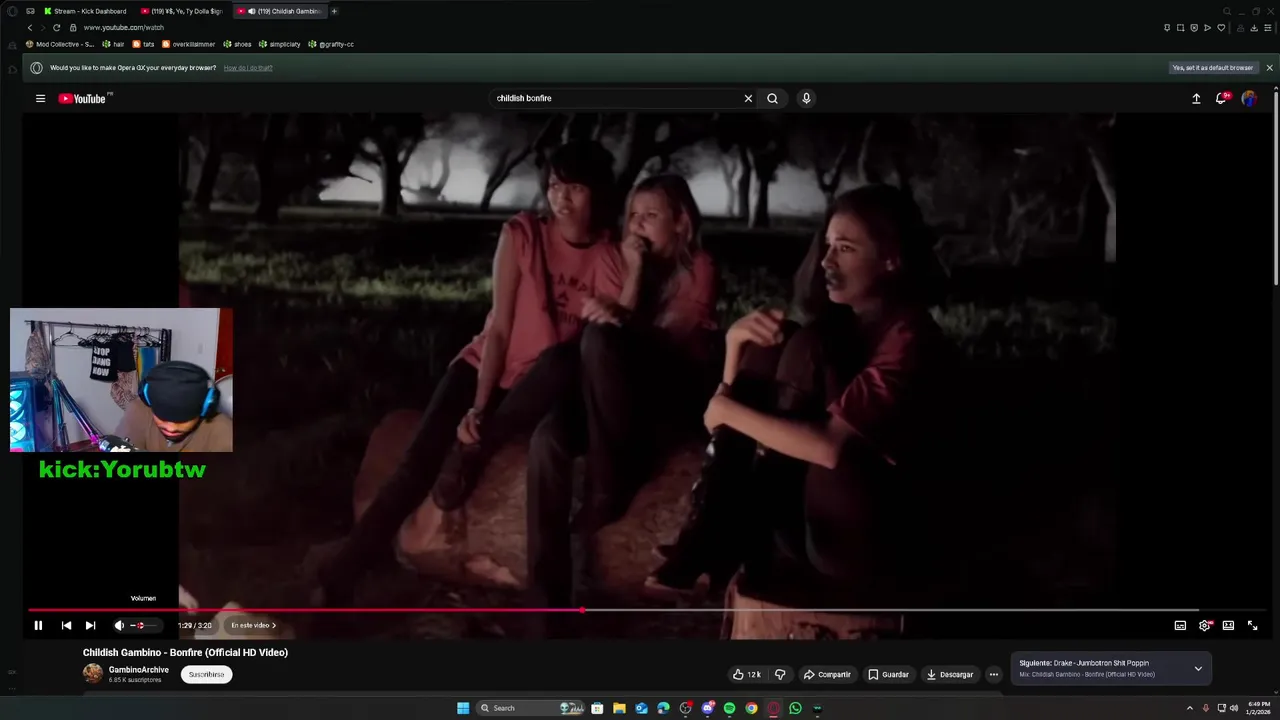Open more actions three-dot menu
The image size is (1280, 720).
994,674
